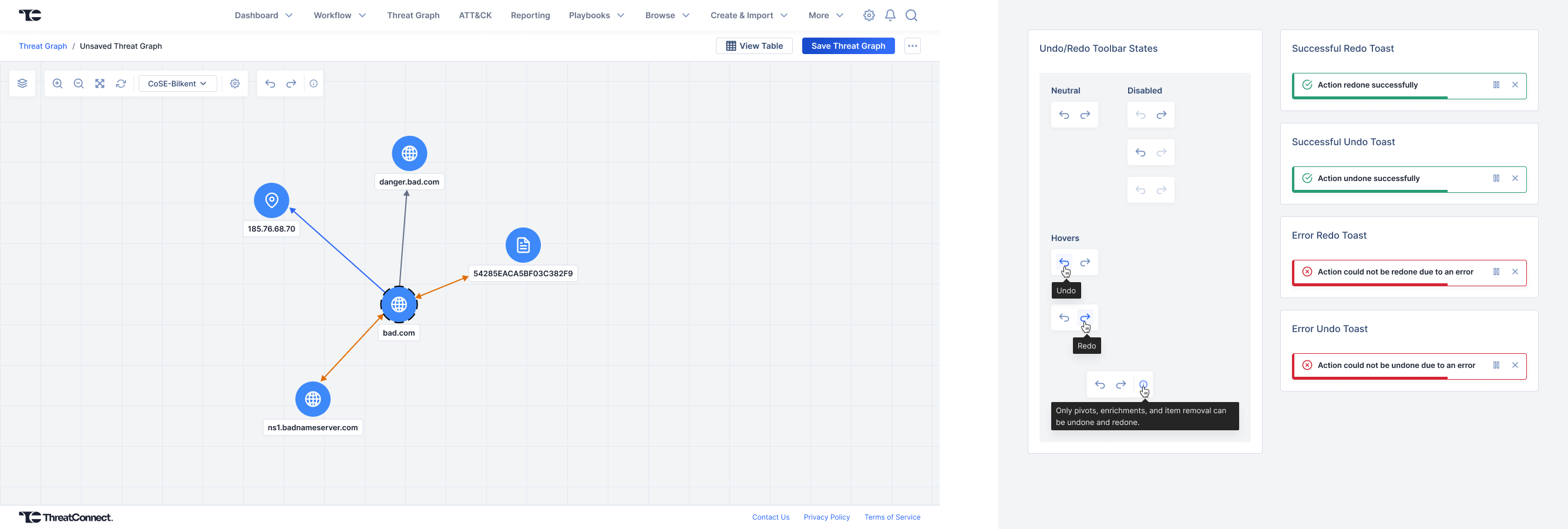The image size is (1568, 529).
Task: Switch to View Table
Action: coord(754,46)
